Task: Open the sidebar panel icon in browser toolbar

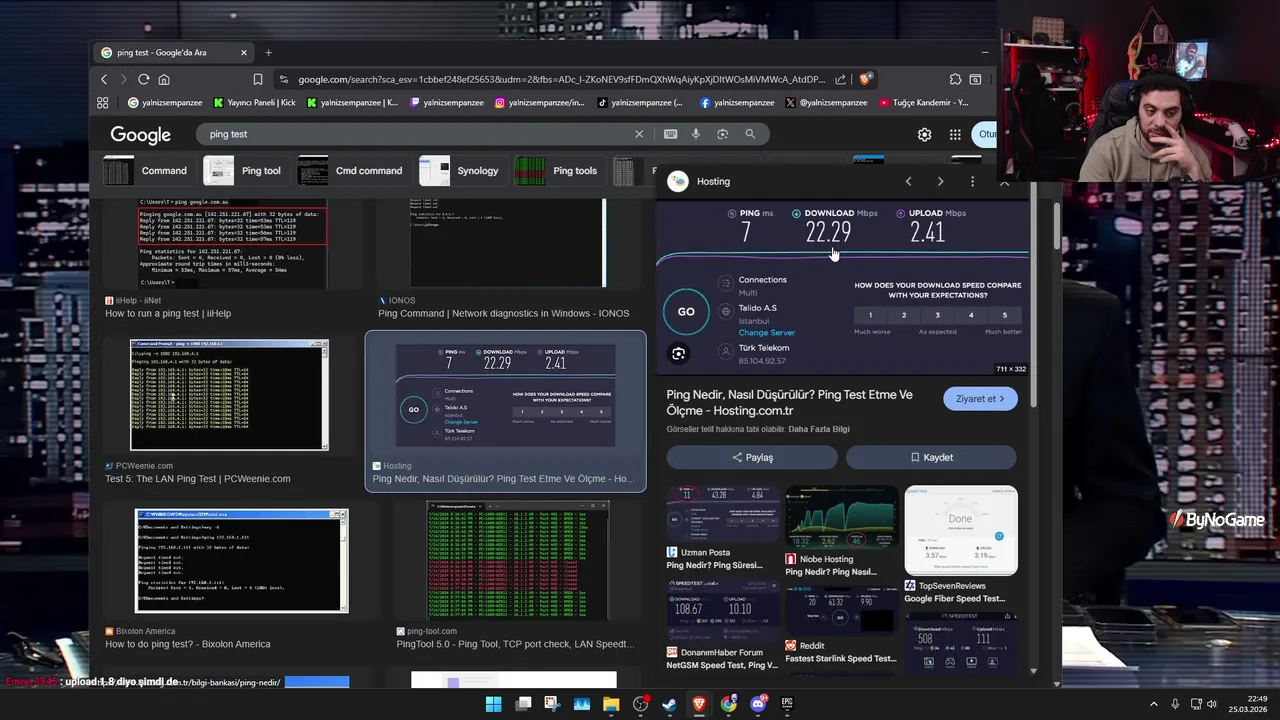Action: 975,79
